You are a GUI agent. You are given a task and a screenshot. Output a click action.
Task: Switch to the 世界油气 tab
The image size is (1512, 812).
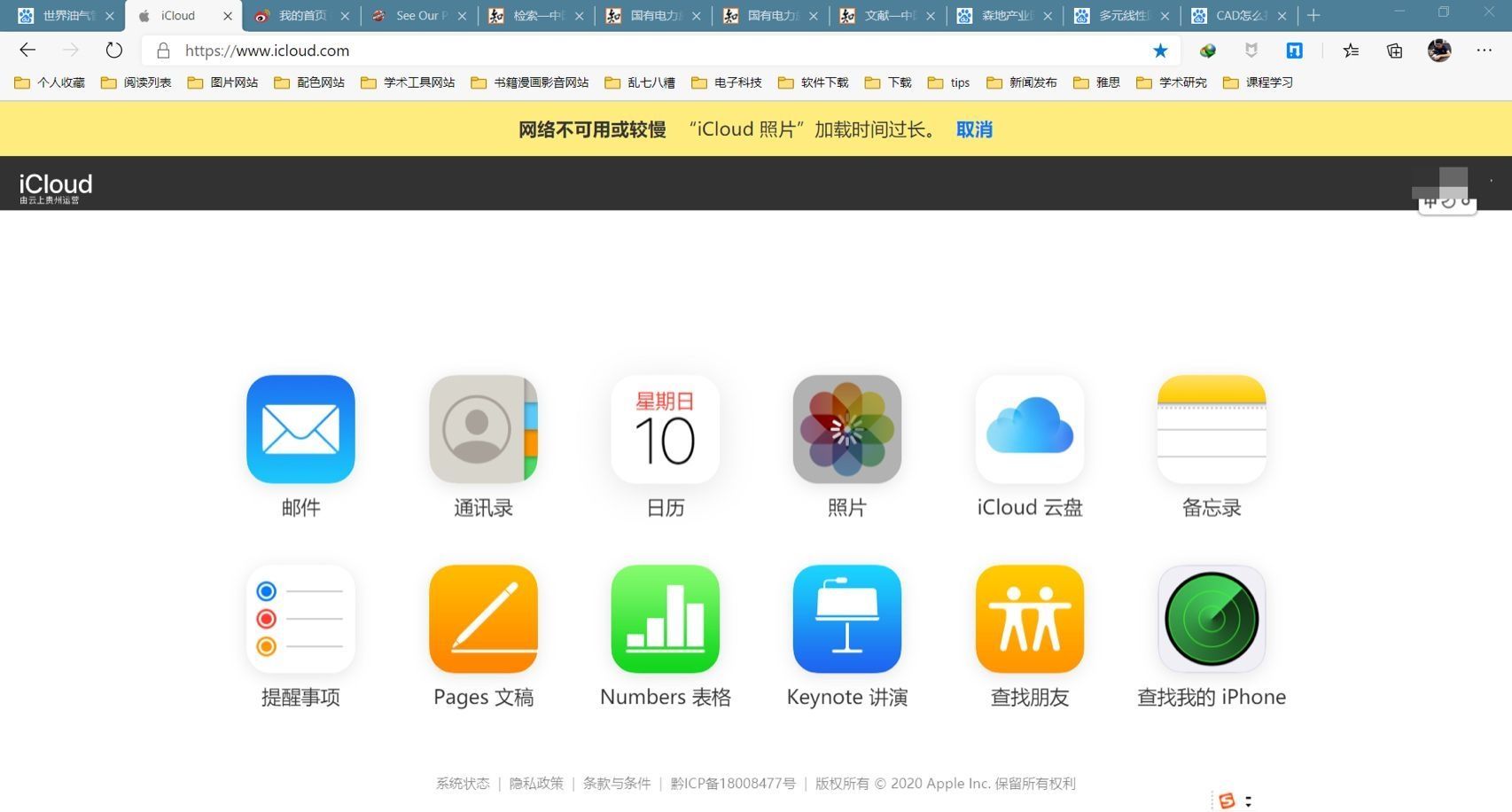(66, 16)
